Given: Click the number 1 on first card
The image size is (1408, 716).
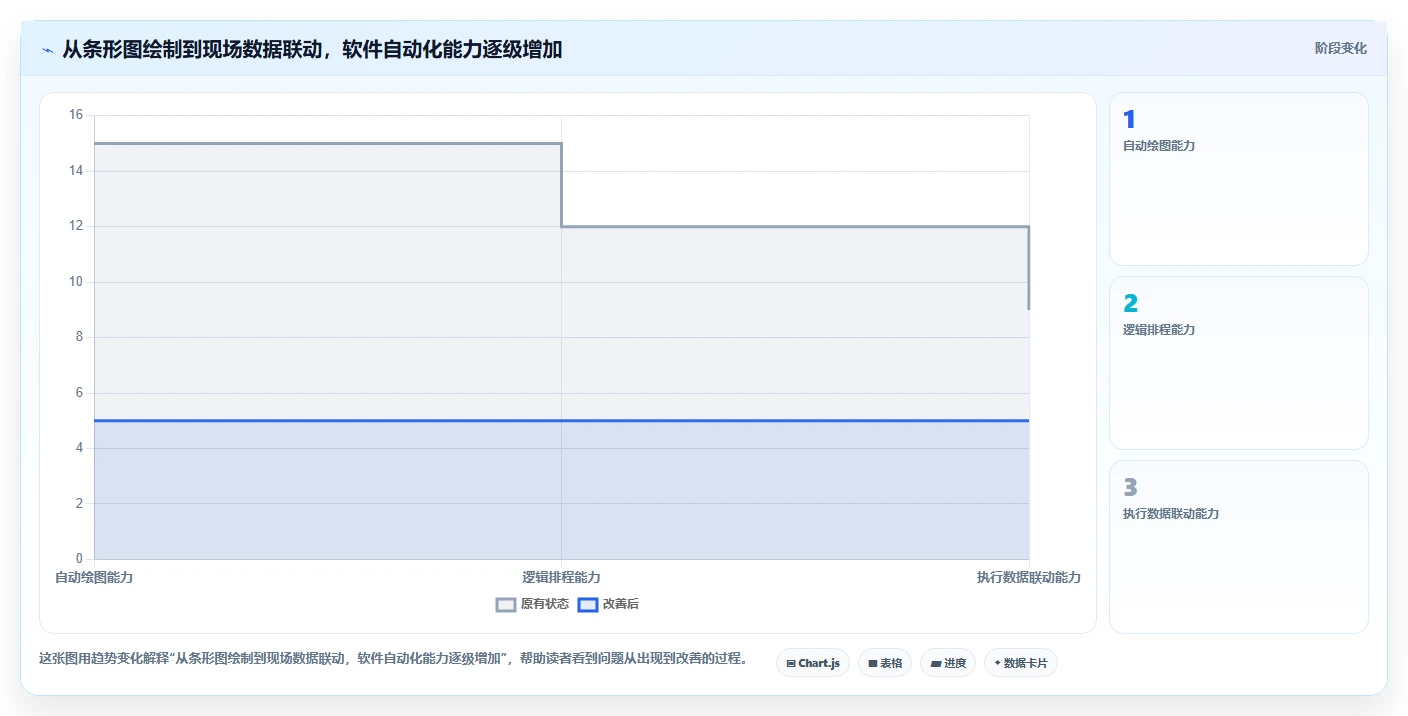Looking at the screenshot, I should (1129, 120).
